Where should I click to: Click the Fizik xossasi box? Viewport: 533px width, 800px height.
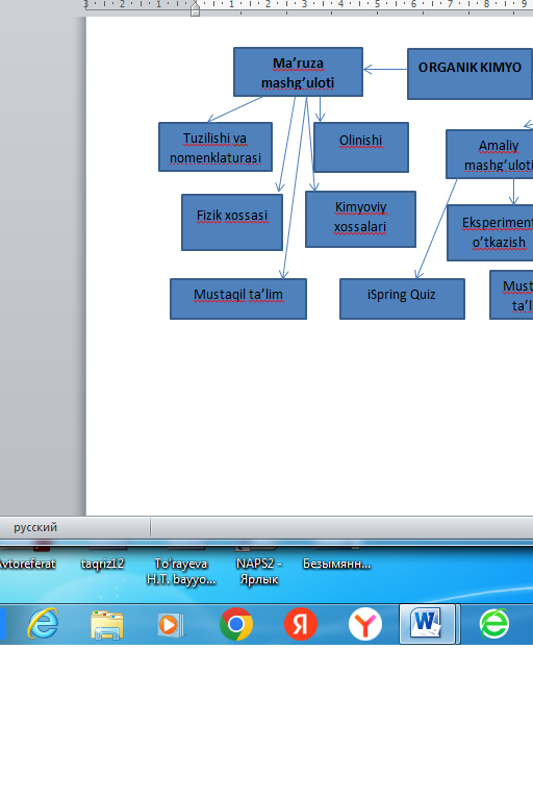pyautogui.click(x=232, y=222)
